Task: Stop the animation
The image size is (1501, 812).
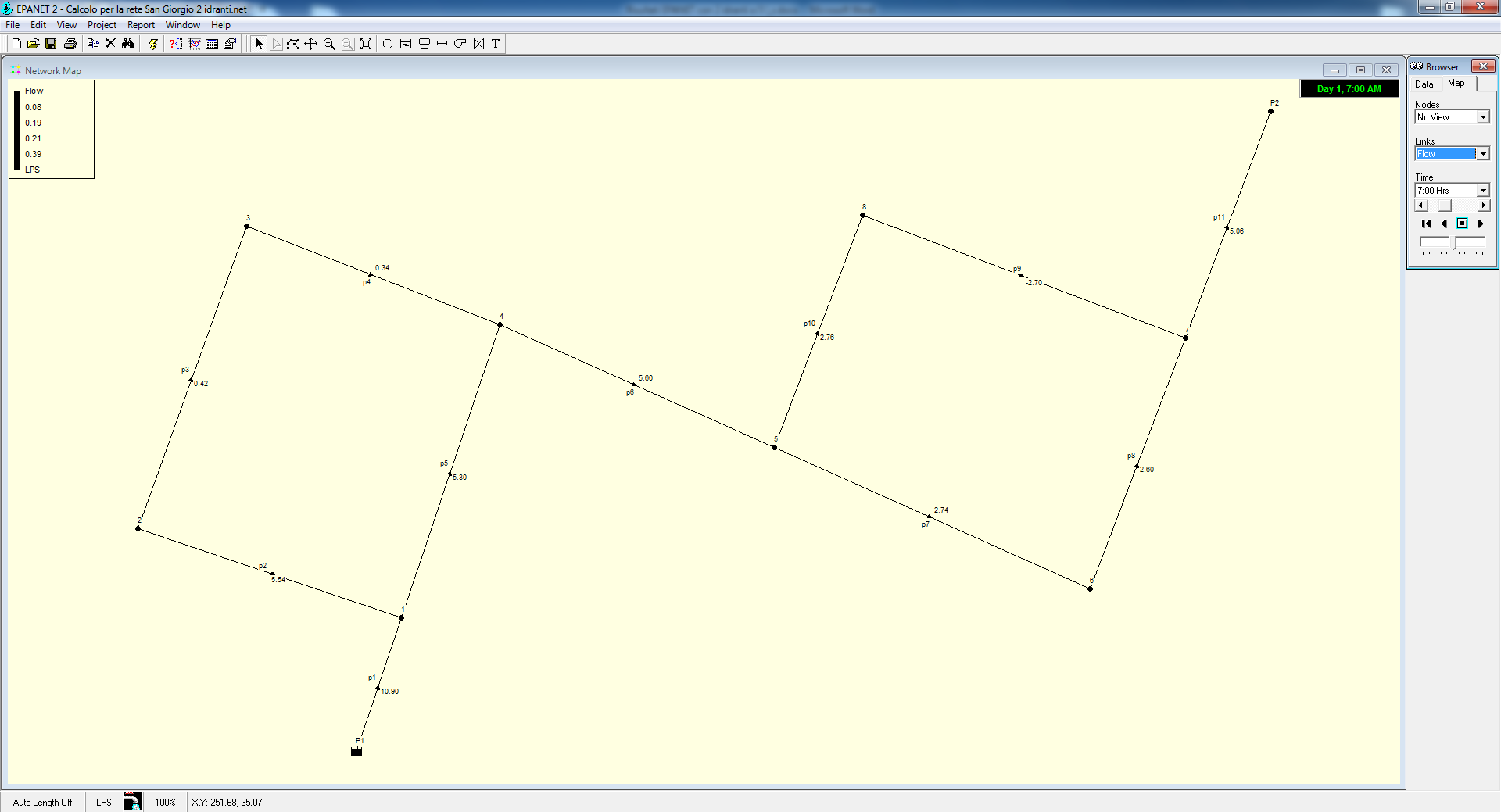Action: tap(1462, 224)
